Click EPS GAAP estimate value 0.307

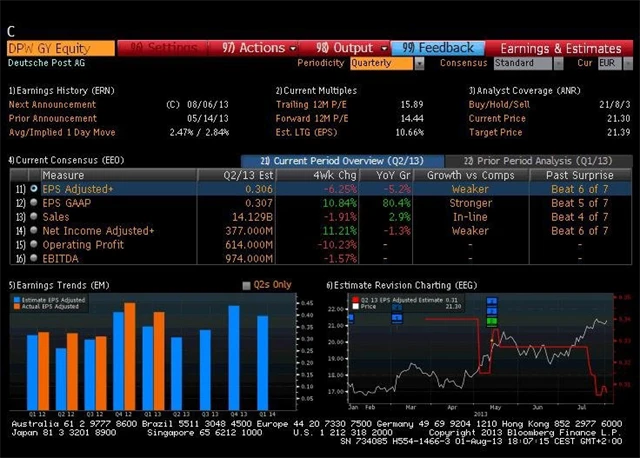point(259,203)
